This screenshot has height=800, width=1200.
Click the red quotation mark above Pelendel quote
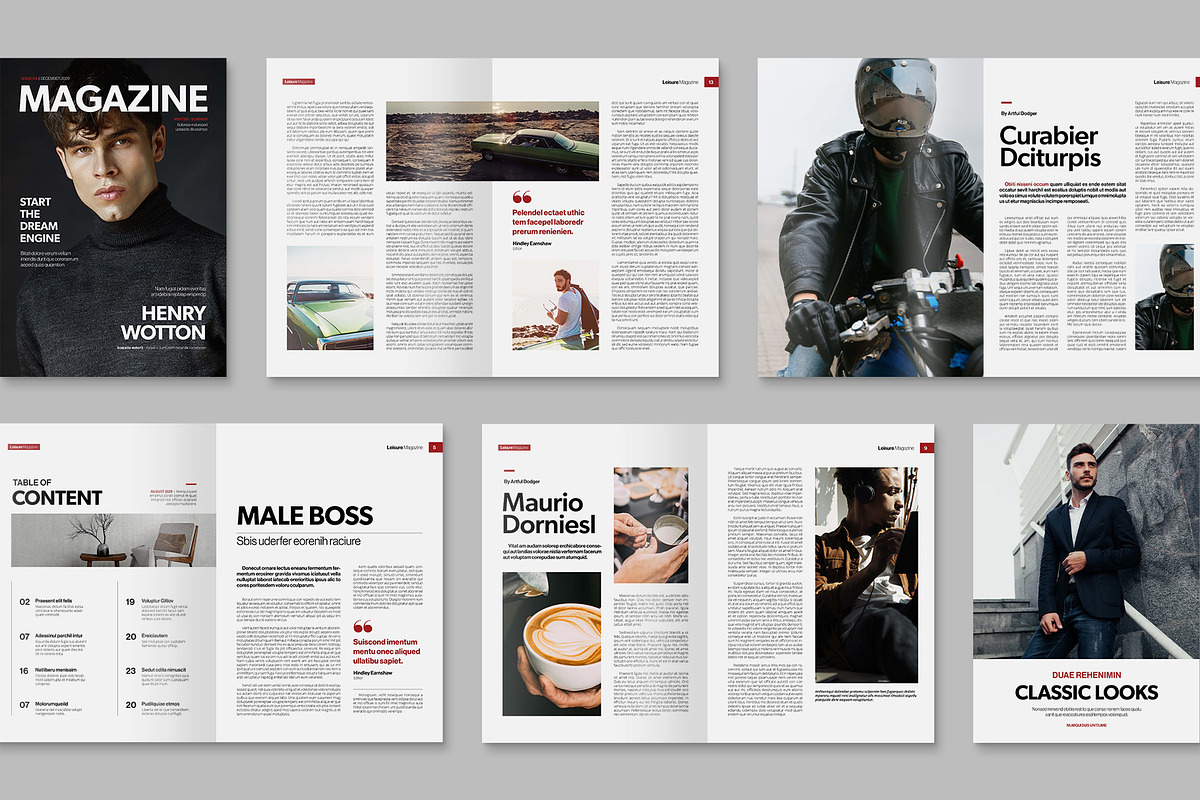[522, 198]
